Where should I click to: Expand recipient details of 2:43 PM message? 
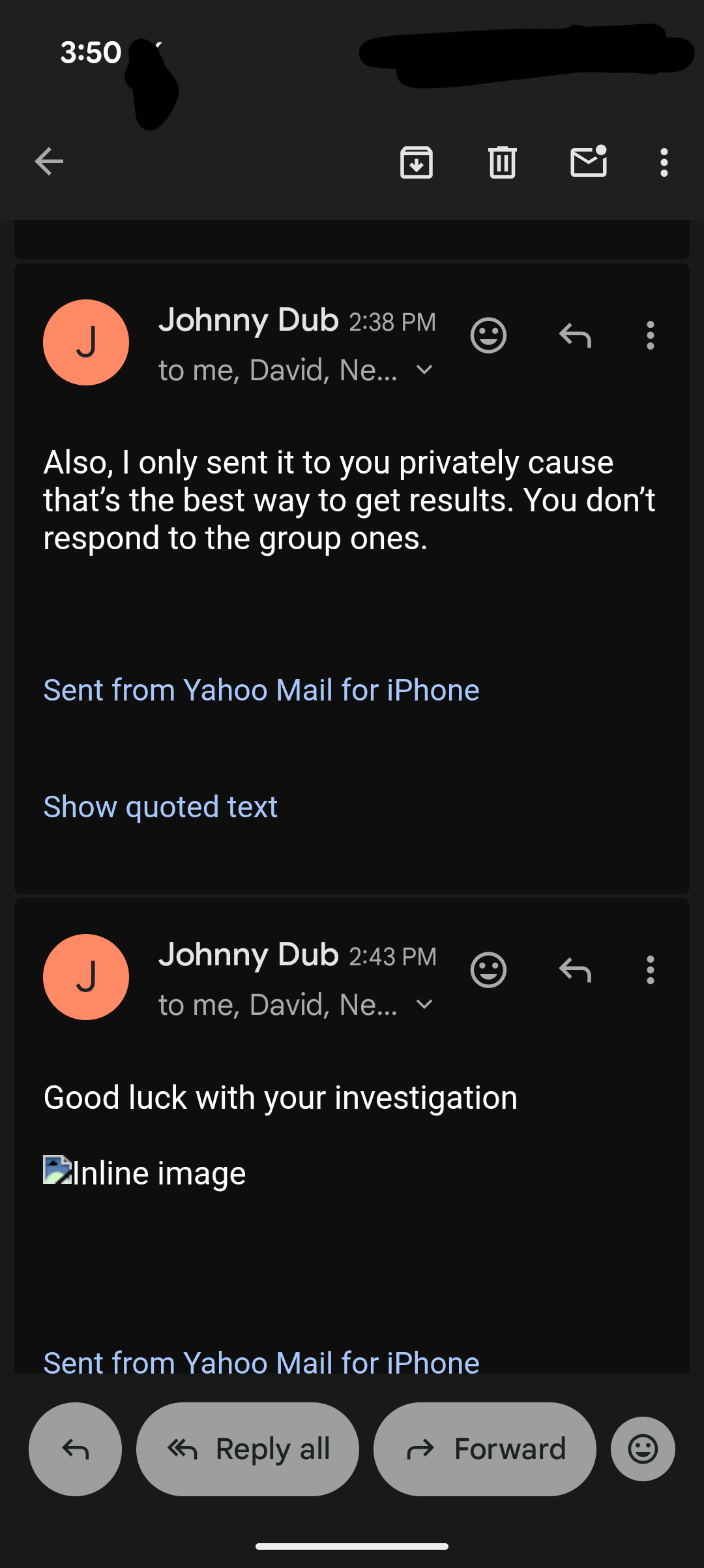[424, 1005]
